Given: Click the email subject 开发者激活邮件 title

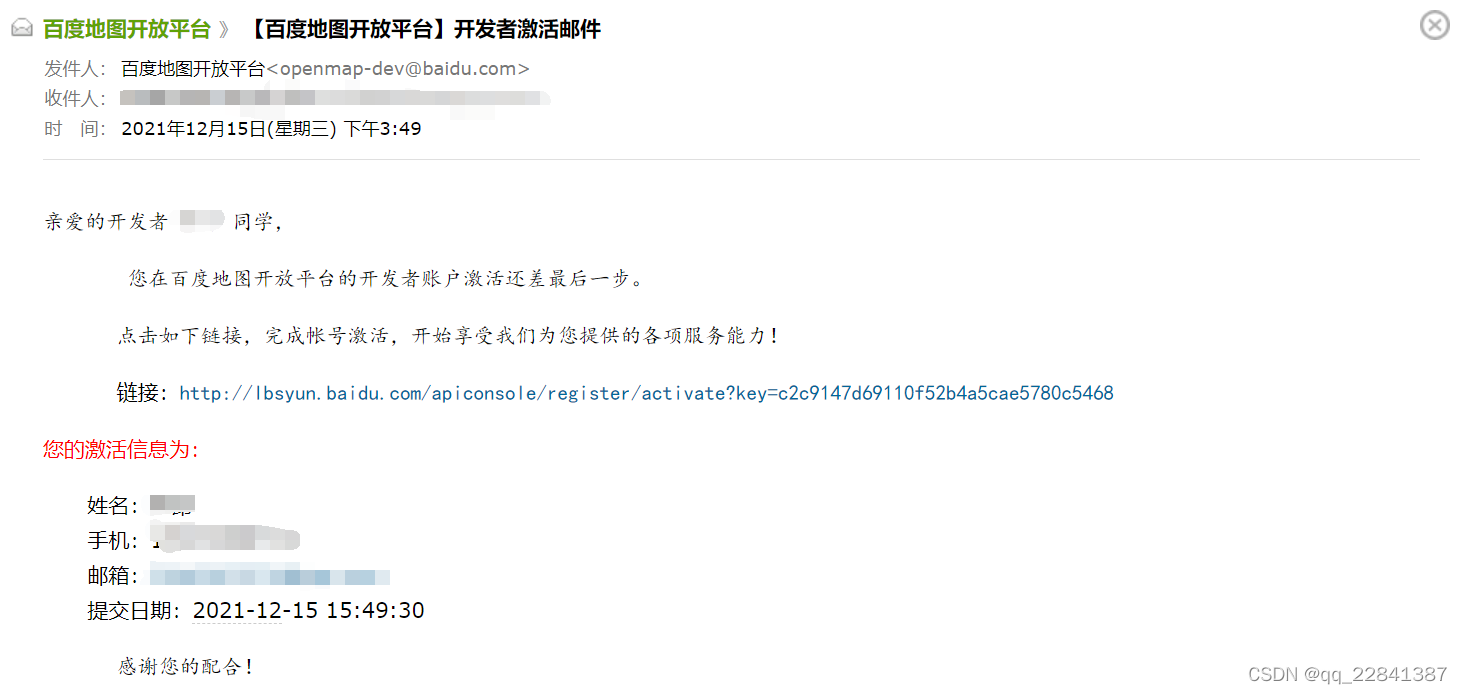Looking at the screenshot, I should click(x=424, y=29).
